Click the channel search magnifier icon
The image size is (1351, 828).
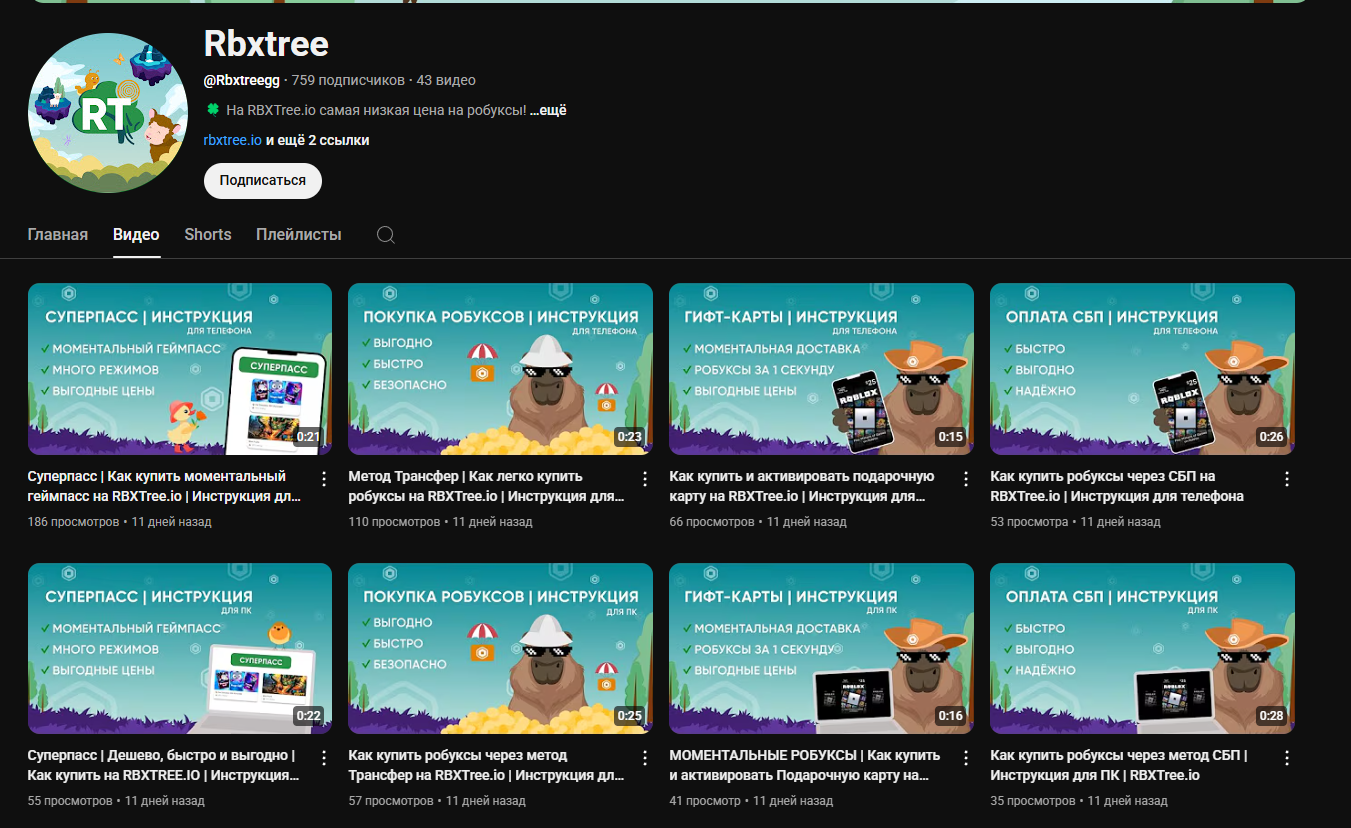(386, 235)
